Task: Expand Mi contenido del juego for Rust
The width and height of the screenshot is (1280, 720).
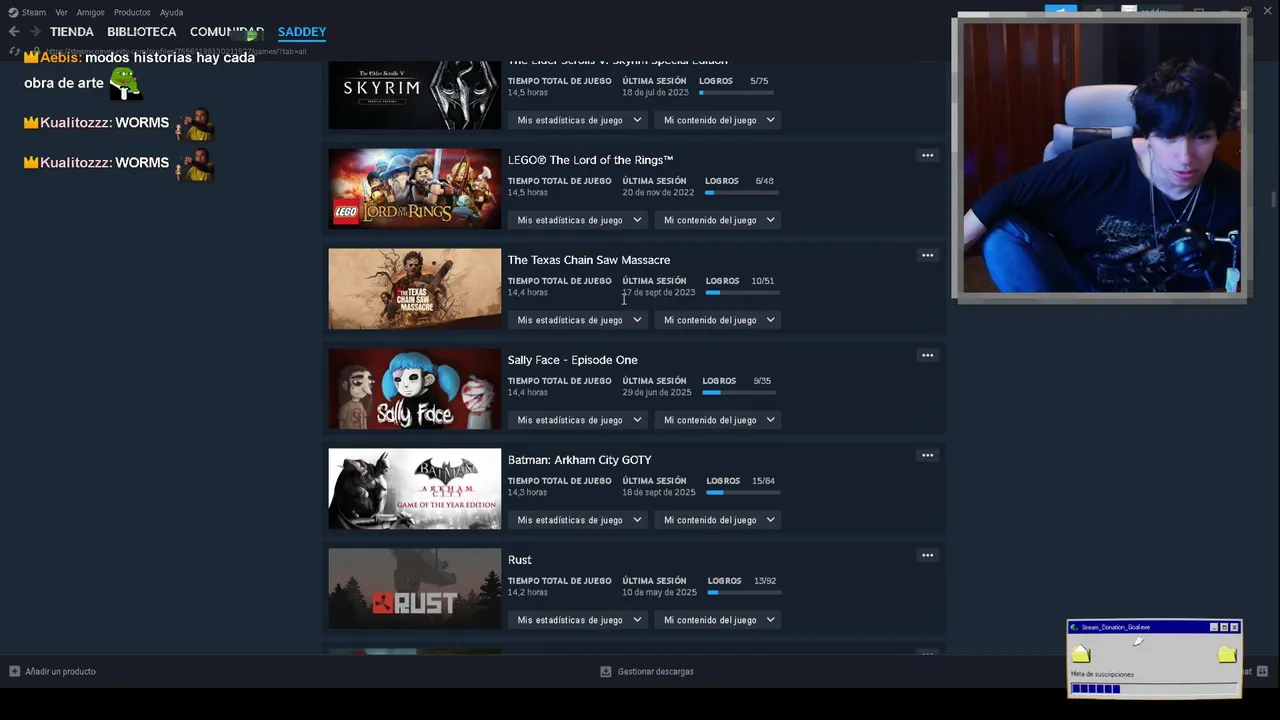Action: 718,620
